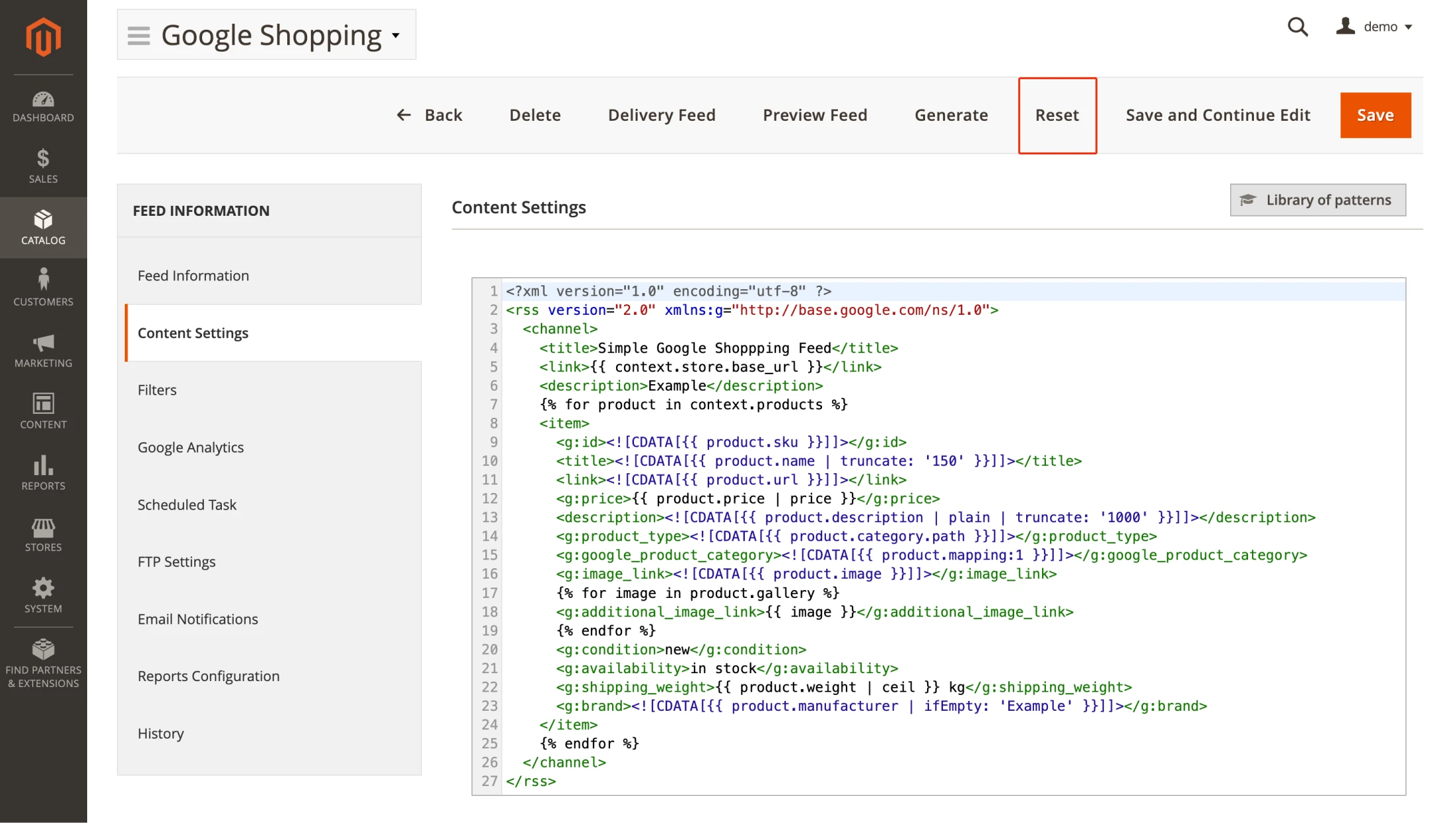Select the Scheduled Task tab
Screen dimensions: 1456x823
[x=187, y=505]
